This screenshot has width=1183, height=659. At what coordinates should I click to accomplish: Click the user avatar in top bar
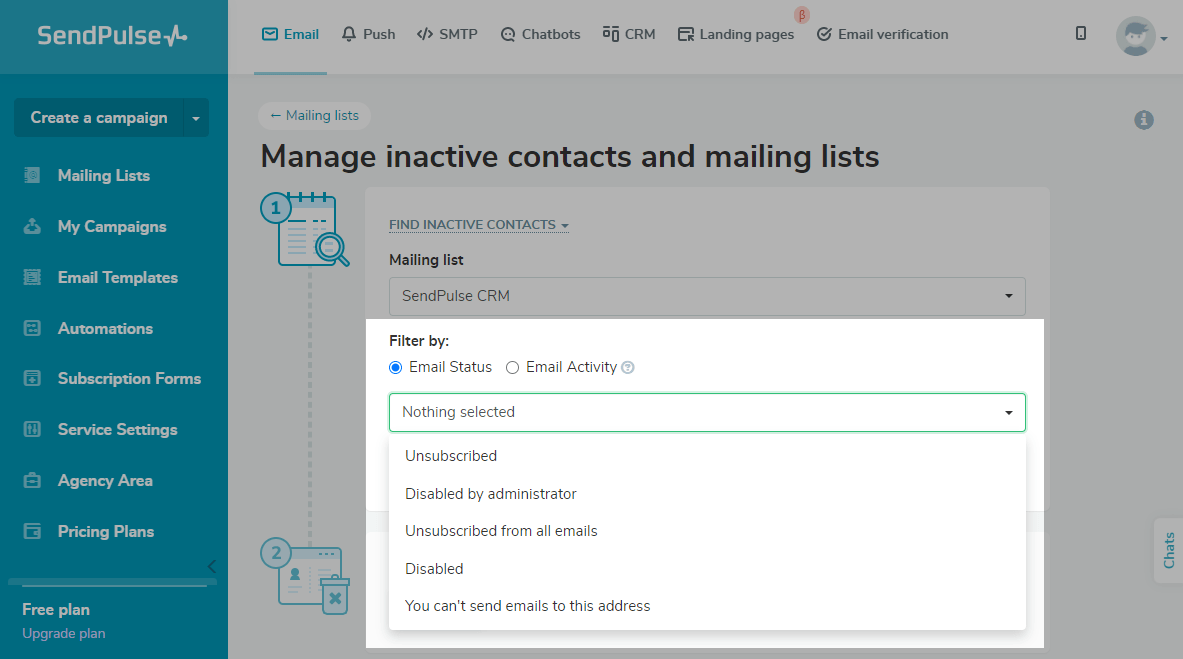pos(1135,36)
